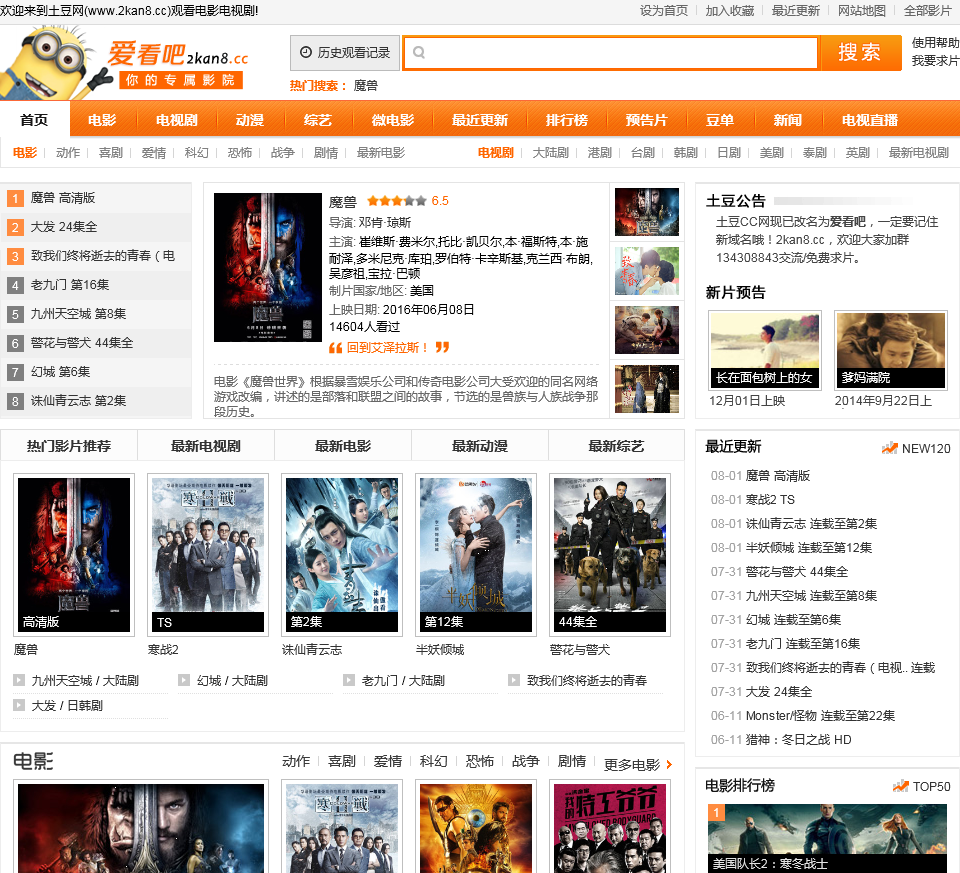Image resolution: width=960 pixels, height=873 pixels.
Task: Select 韩剧 in TV sub-navigation
Action: point(686,152)
